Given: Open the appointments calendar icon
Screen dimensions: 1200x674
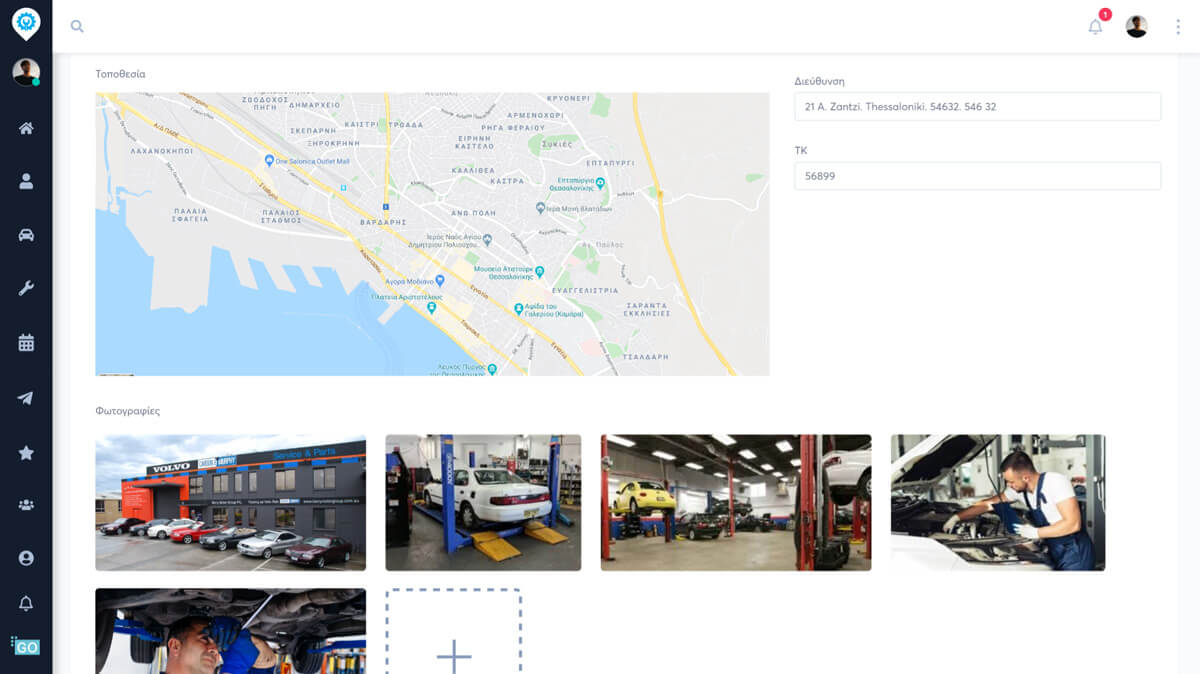Looking at the screenshot, I should pos(27,341).
